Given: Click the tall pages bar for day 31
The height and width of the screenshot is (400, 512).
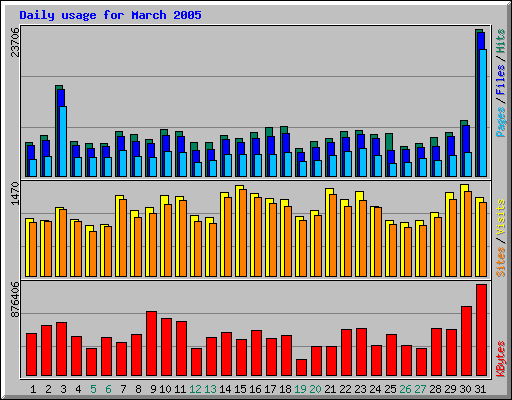Looking at the screenshot, I should 483,113.
